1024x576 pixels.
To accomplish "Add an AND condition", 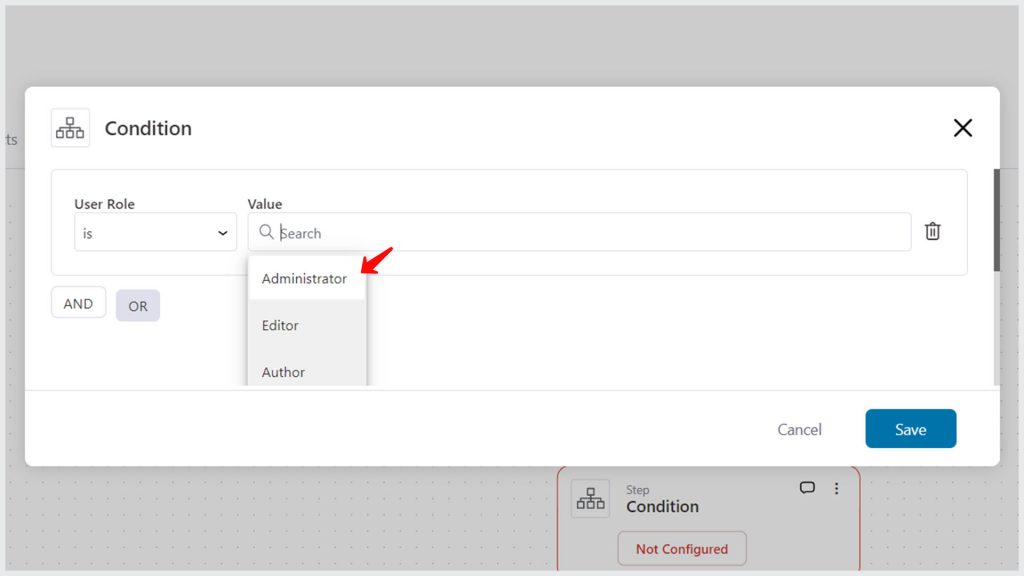I will (x=78, y=303).
